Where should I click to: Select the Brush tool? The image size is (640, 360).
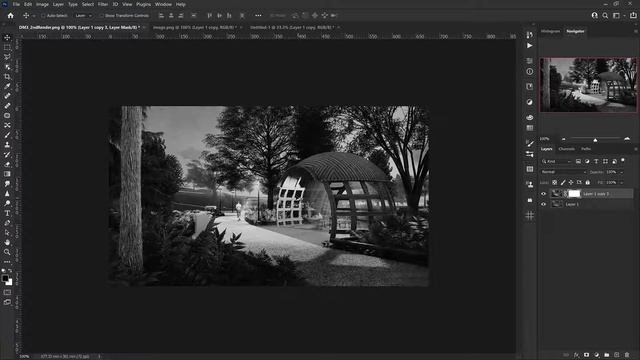pyautogui.click(x=7, y=135)
